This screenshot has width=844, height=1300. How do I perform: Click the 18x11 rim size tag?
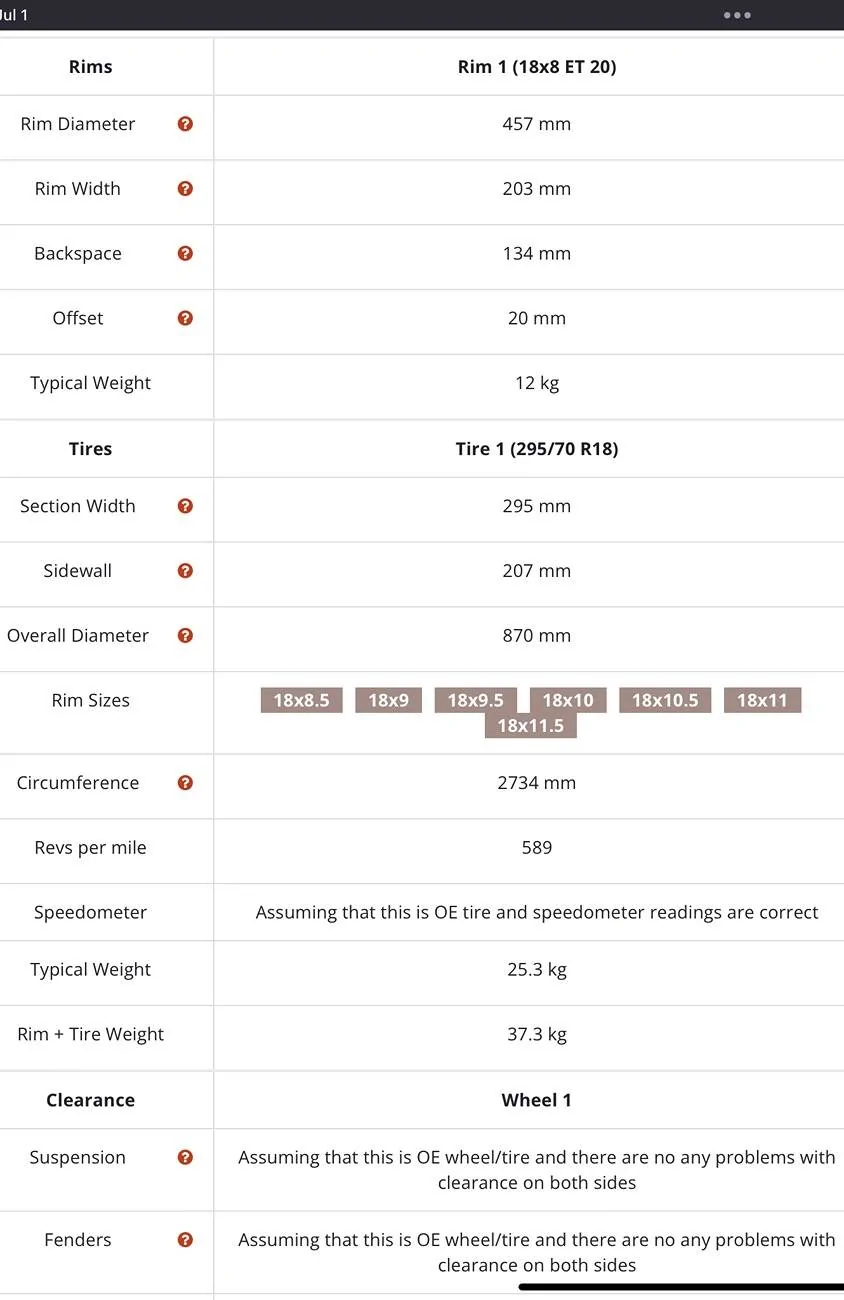[x=762, y=700]
